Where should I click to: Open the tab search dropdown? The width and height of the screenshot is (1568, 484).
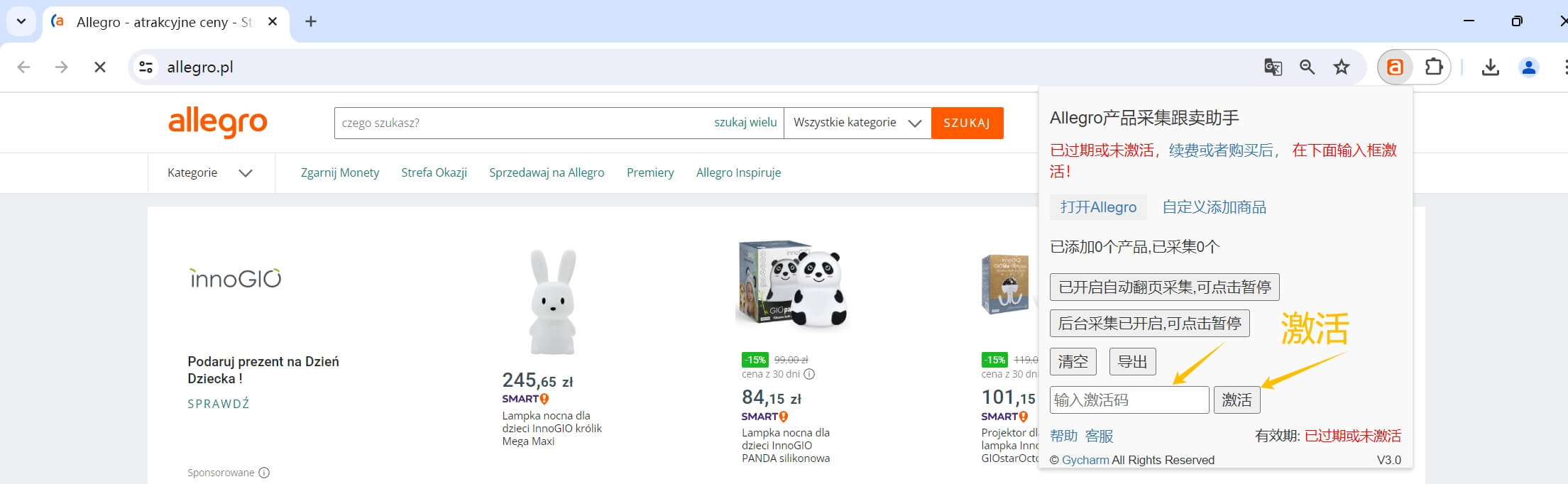21,21
